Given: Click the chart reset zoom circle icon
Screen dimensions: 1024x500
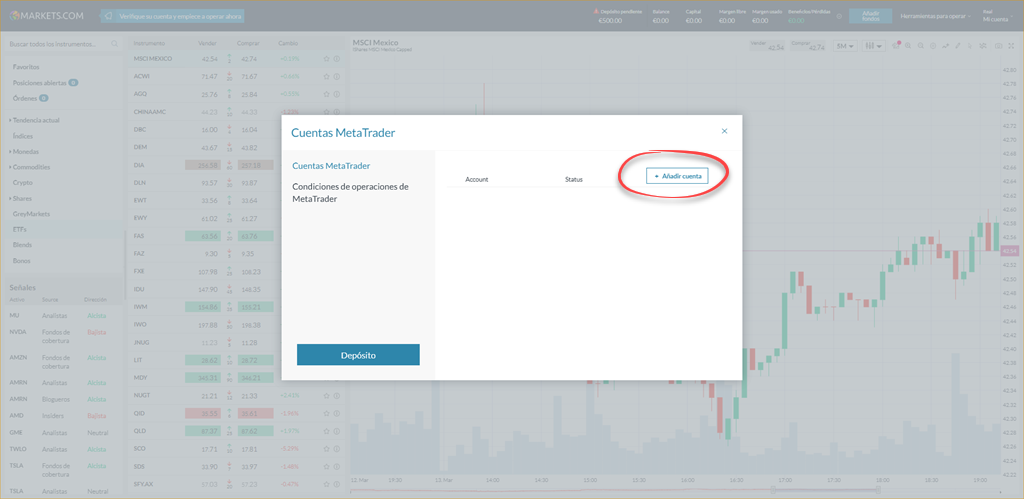Looking at the screenshot, I should pyautogui.click(x=933, y=46).
